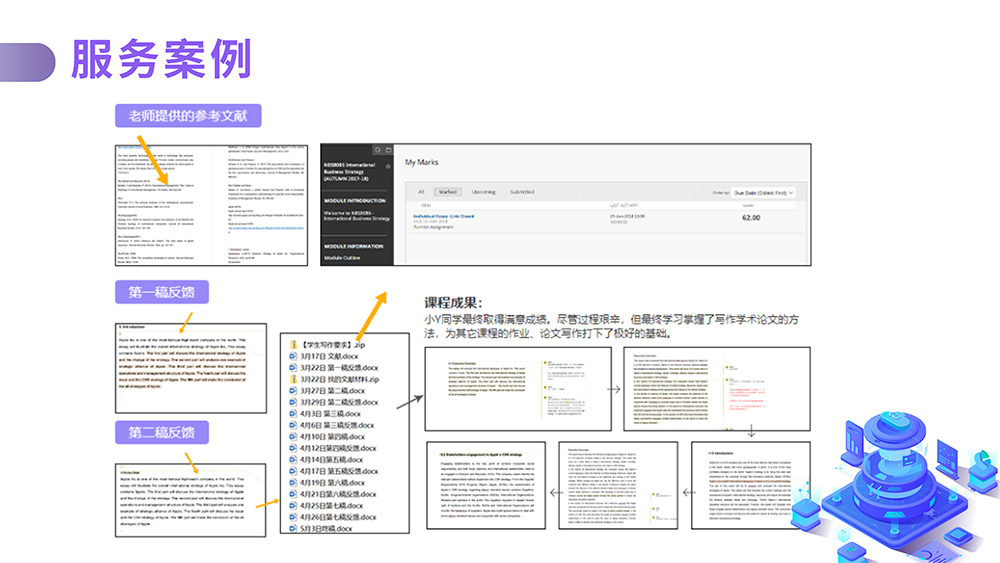Screen dimensions: 1000x563
Task: Click the 第一稿反馈 label
Action: coord(162,292)
